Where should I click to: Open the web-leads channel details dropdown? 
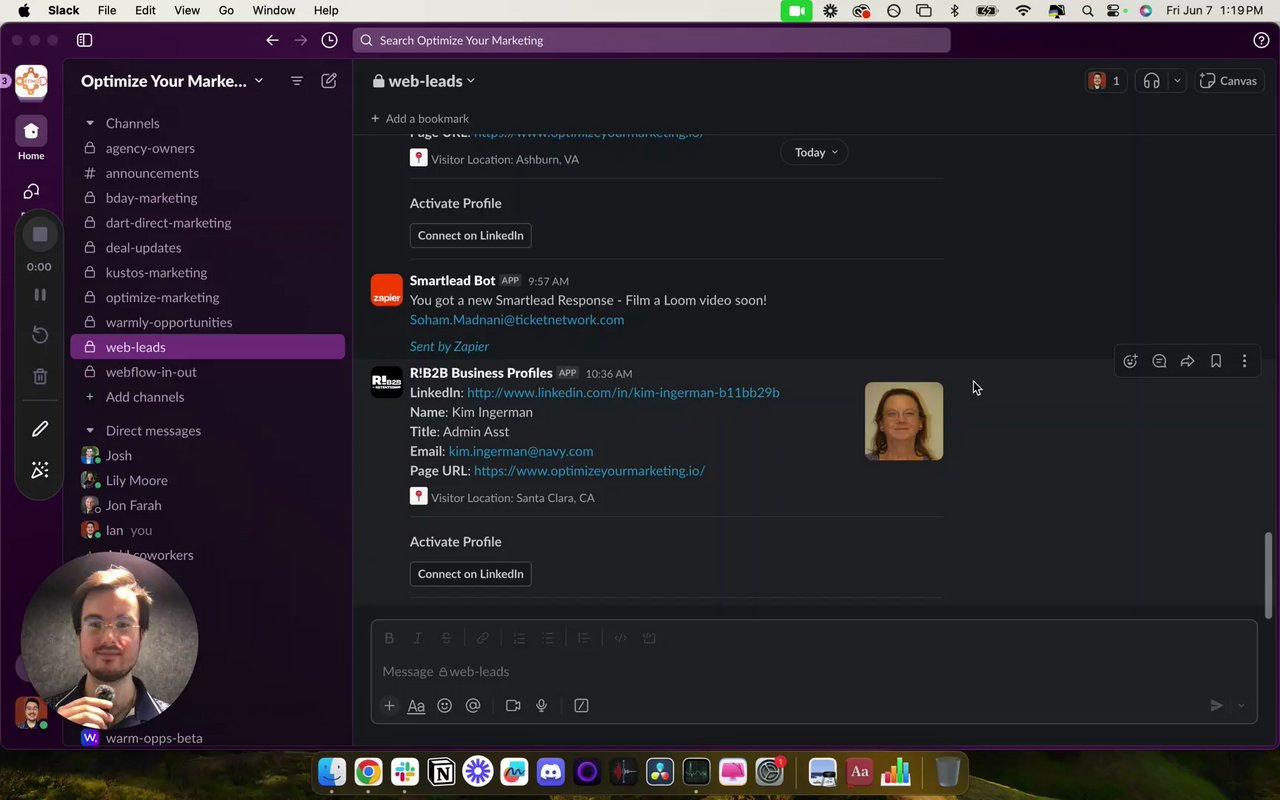[424, 81]
